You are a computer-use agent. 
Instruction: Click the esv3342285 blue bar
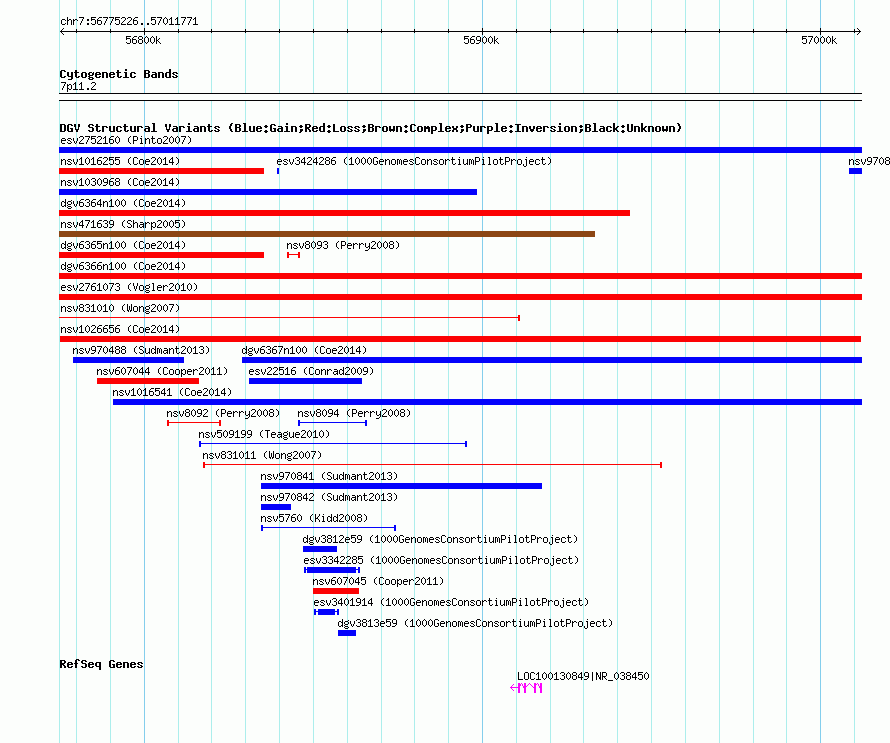[332, 570]
